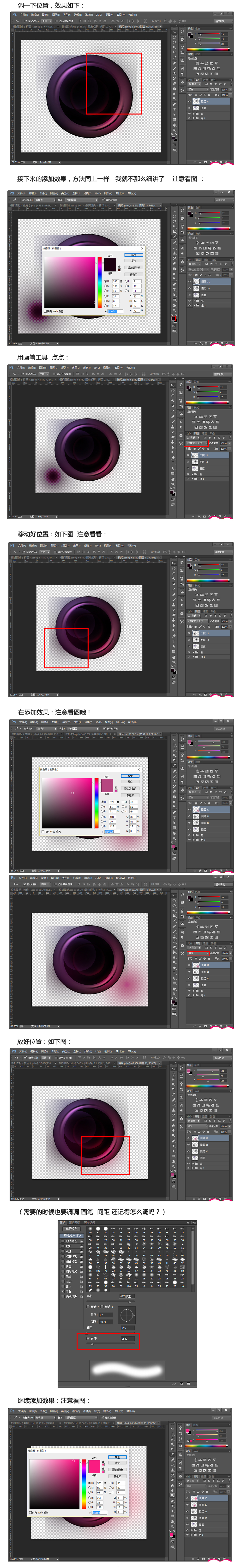Click the lock icon beside 传递
241x1568 pixels.
pos(82,1266)
